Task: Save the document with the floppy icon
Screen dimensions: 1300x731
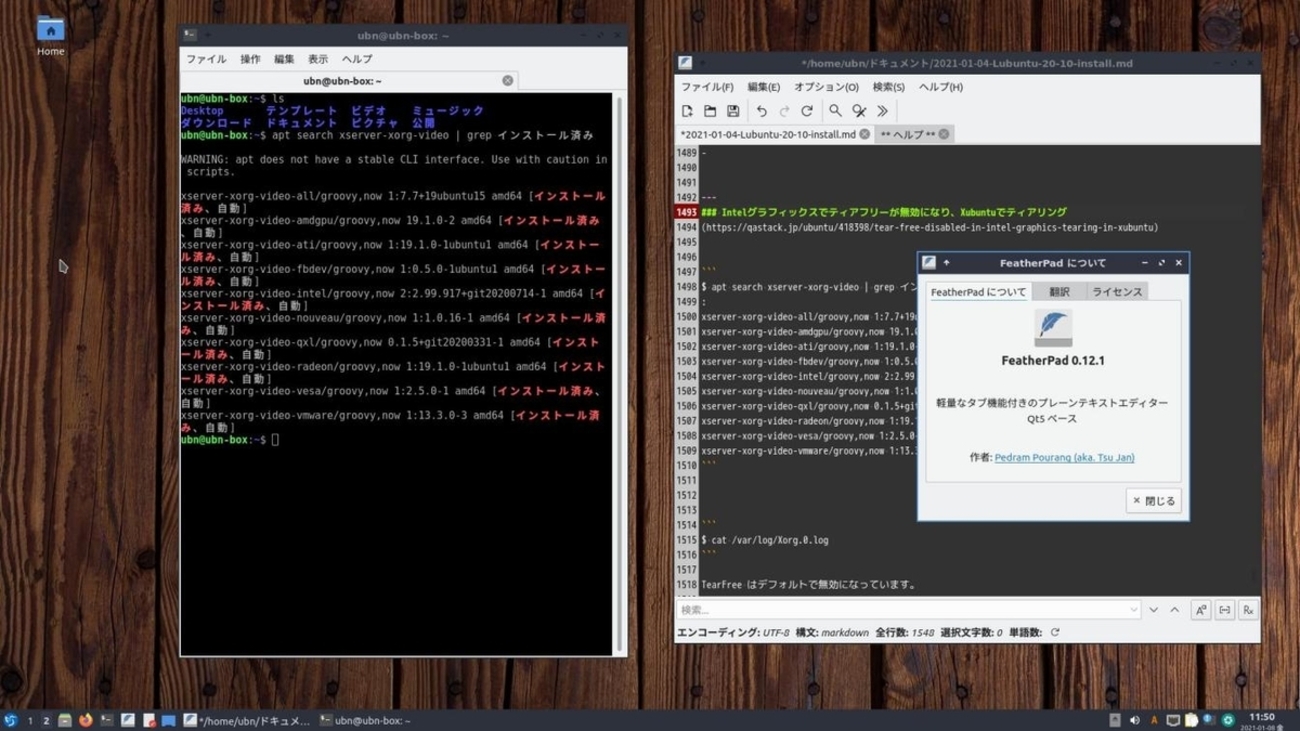Action: 733,111
